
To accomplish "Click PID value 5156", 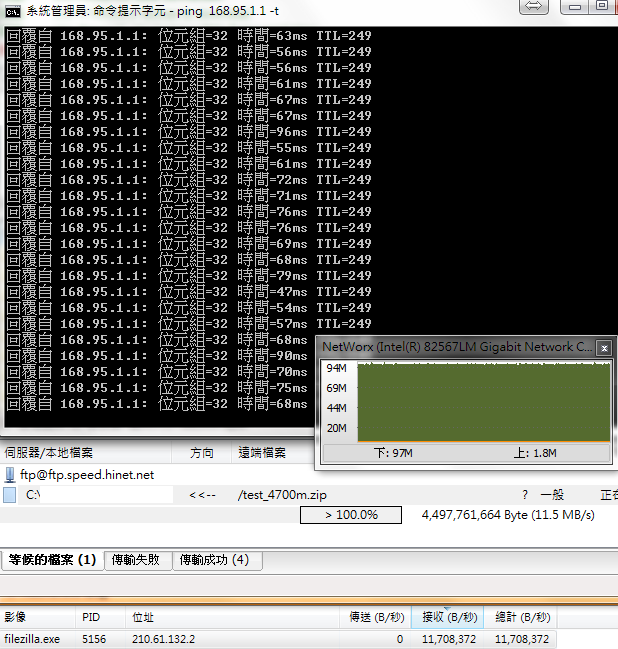I will (x=94, y=639).
